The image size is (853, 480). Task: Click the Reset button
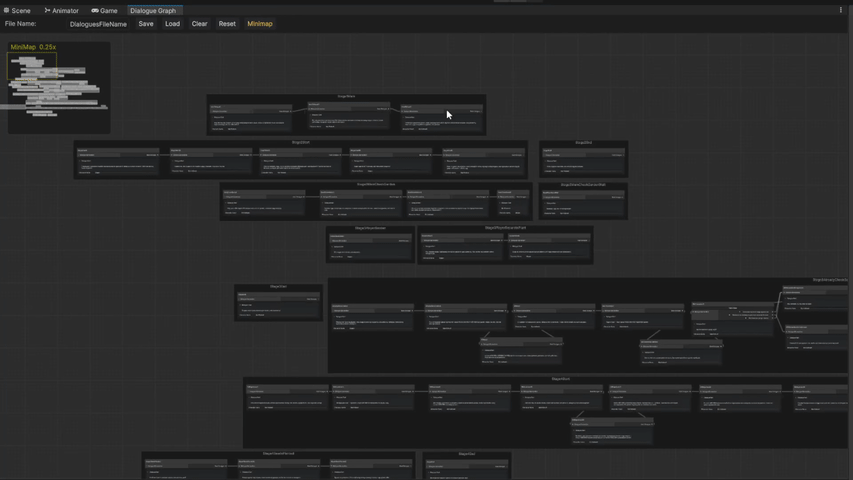tap(227, 24)
